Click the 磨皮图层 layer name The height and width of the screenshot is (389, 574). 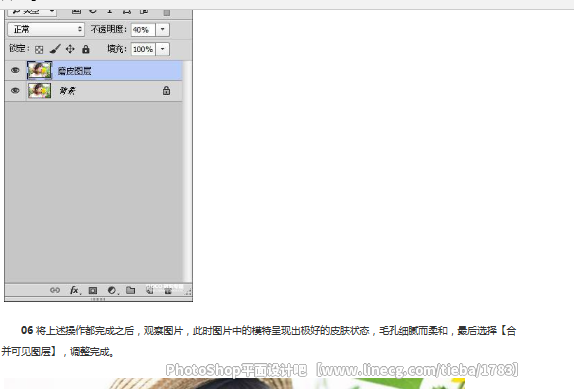click(x=74, y=71)
